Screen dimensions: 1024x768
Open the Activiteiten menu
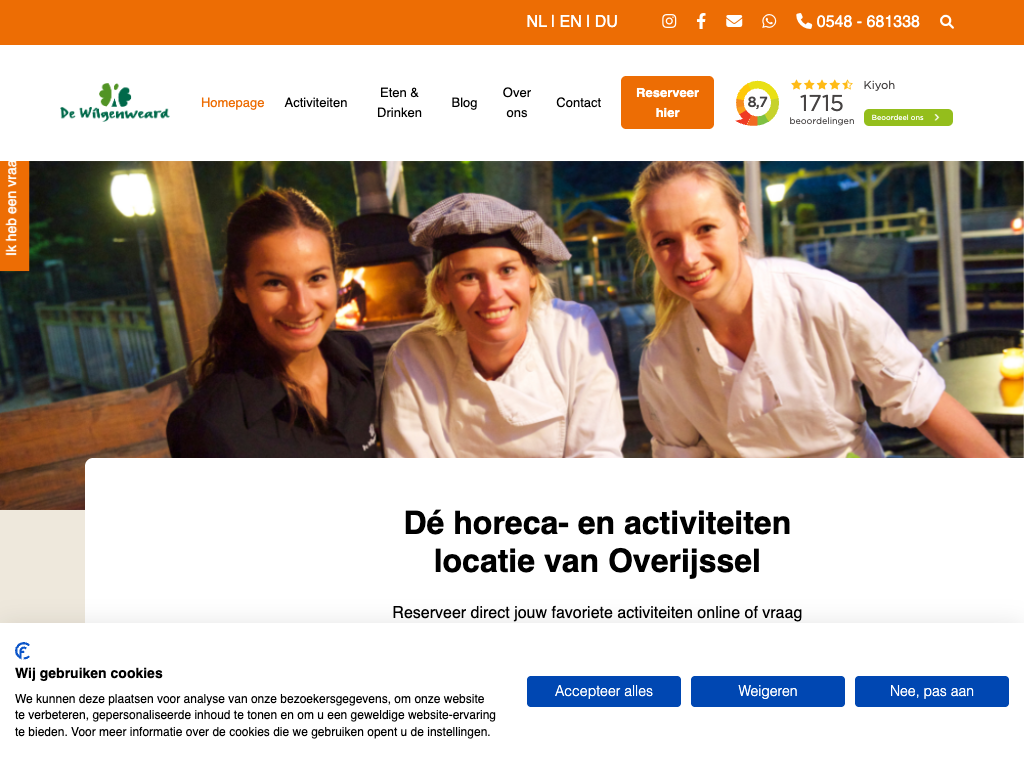(315, 103)
